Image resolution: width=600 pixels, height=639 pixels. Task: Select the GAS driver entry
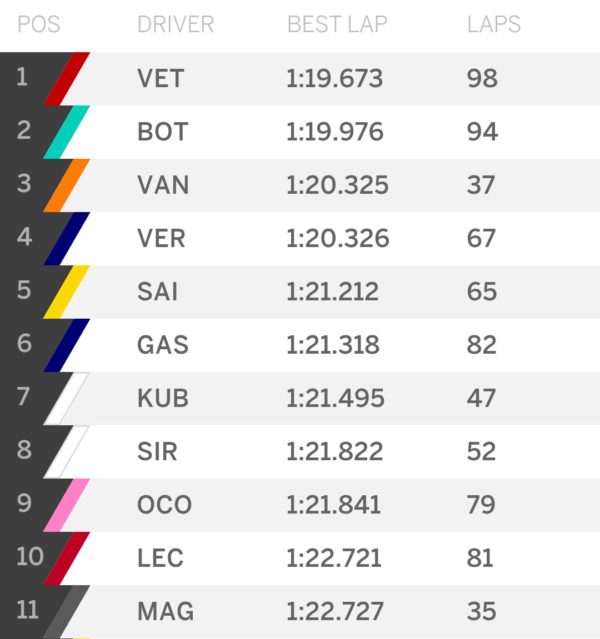coord(163,345)
